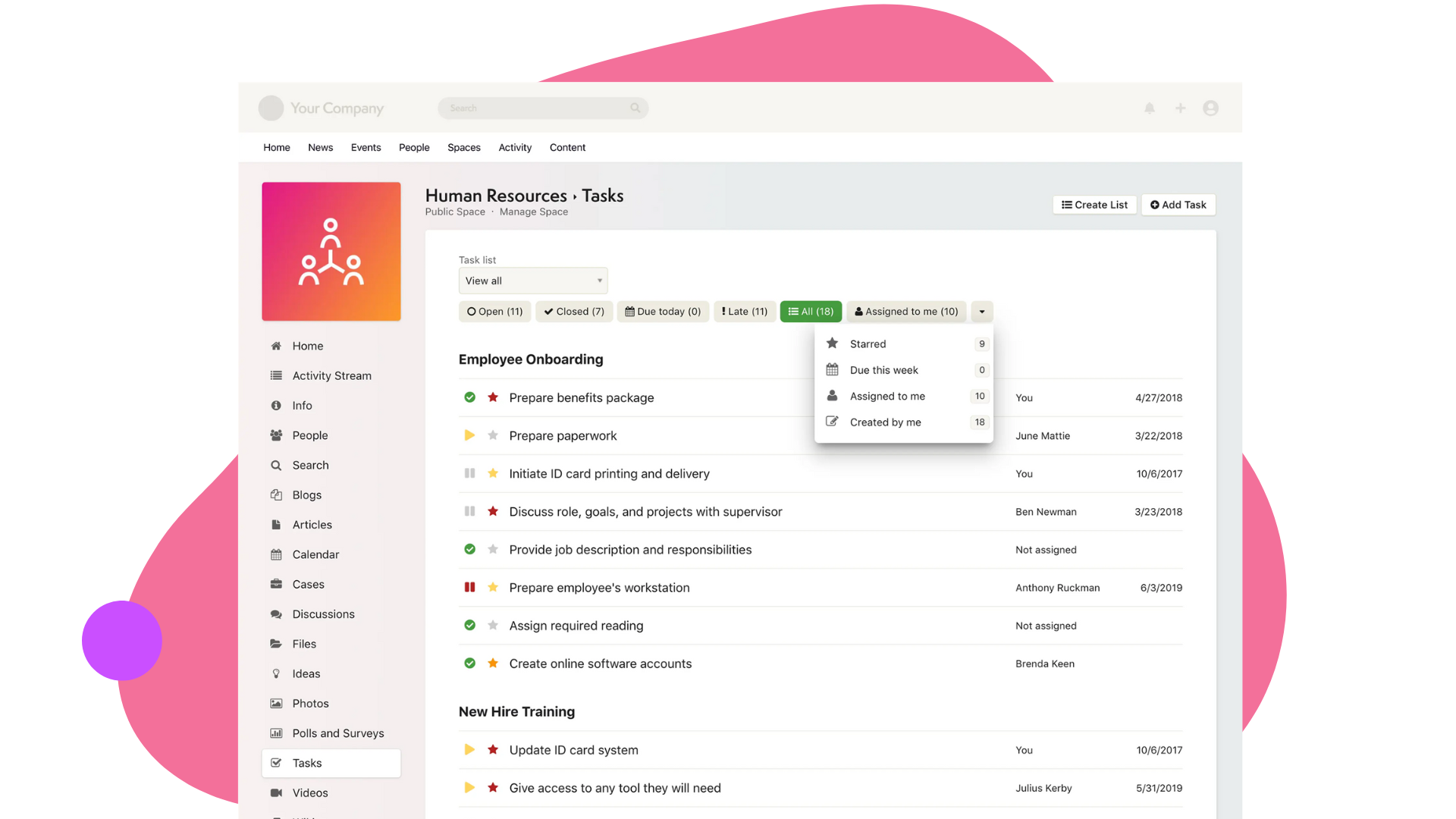
Task: Collapse the filter caret dropdown button
Action: [981, 312]
